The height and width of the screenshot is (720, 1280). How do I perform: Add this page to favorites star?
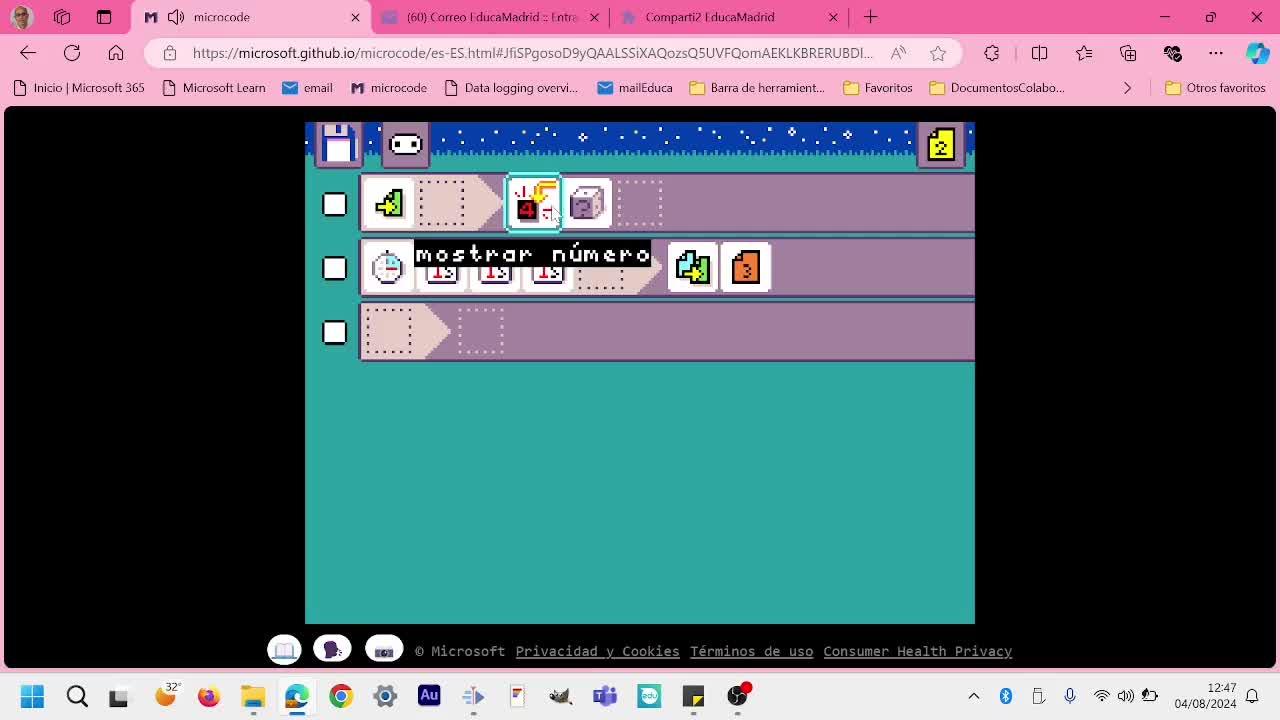point(938,53)
